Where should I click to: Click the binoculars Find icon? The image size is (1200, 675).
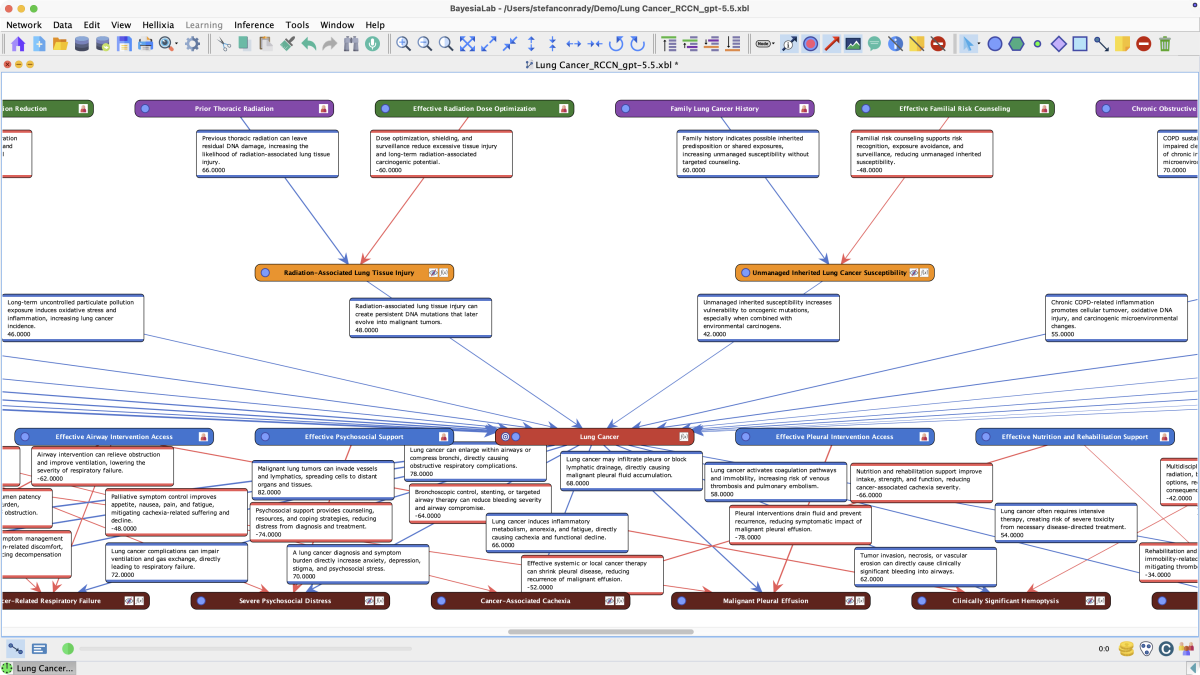[351, 44]
